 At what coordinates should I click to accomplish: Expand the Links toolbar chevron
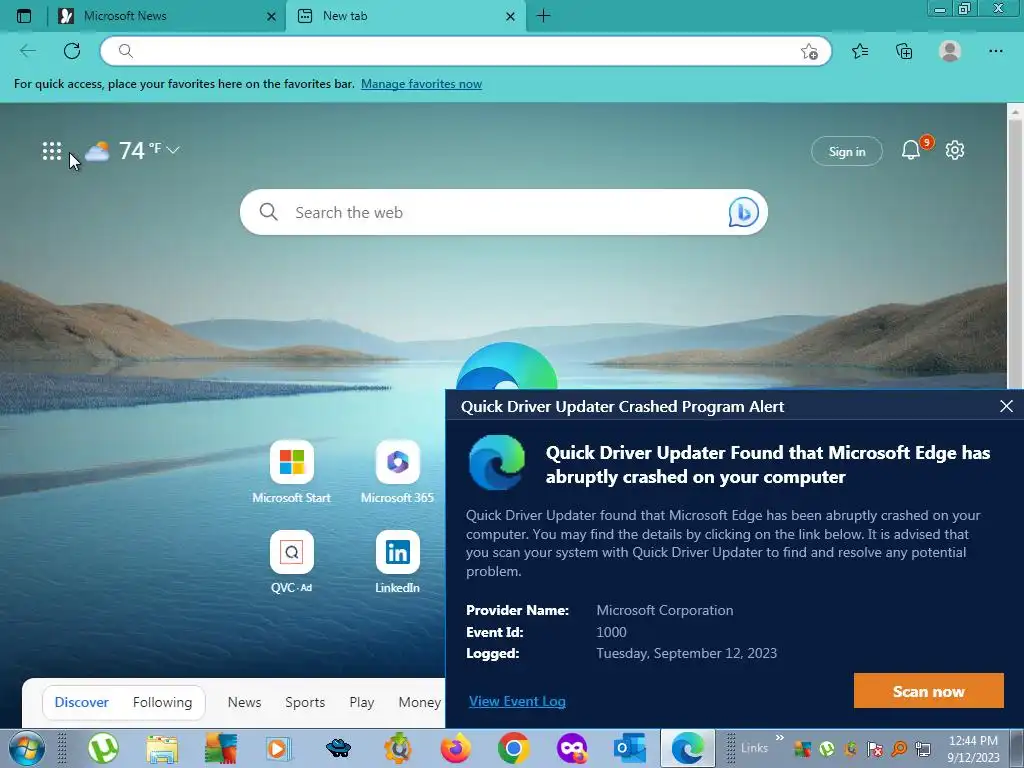pos(779,738)
